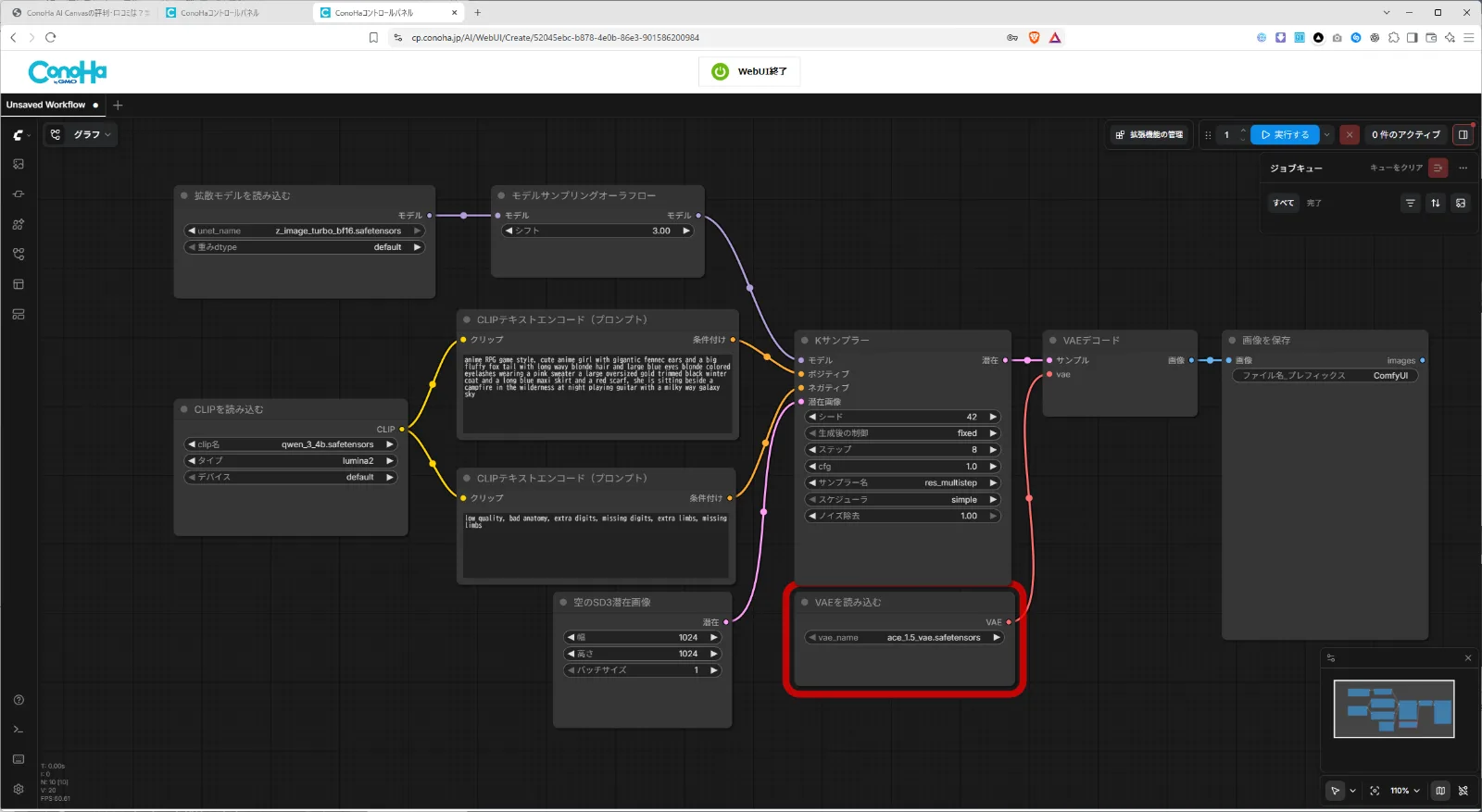Click the red clear queue icon
The width and height of the screenshot is (1482, 812).
pyautogui.click(x=1438, y=168)
